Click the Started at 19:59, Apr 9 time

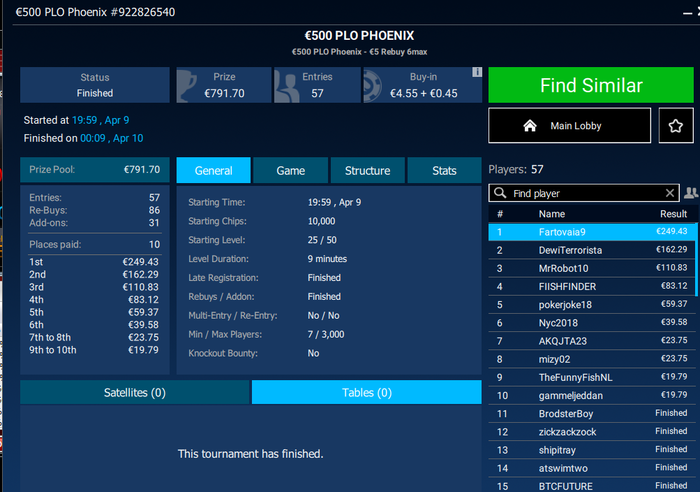click(x=100, y=120)
